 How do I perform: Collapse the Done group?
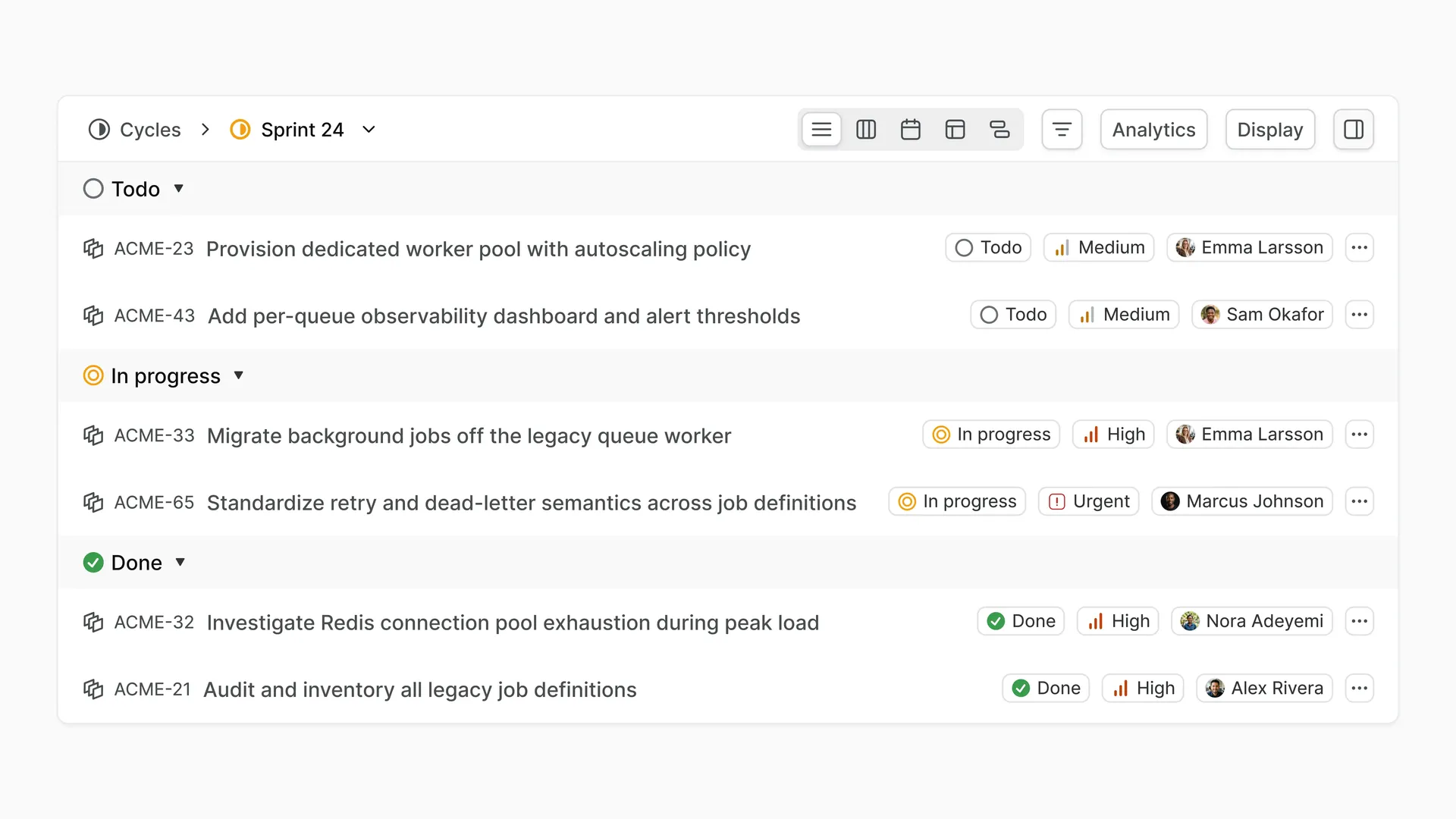point(180,562)
